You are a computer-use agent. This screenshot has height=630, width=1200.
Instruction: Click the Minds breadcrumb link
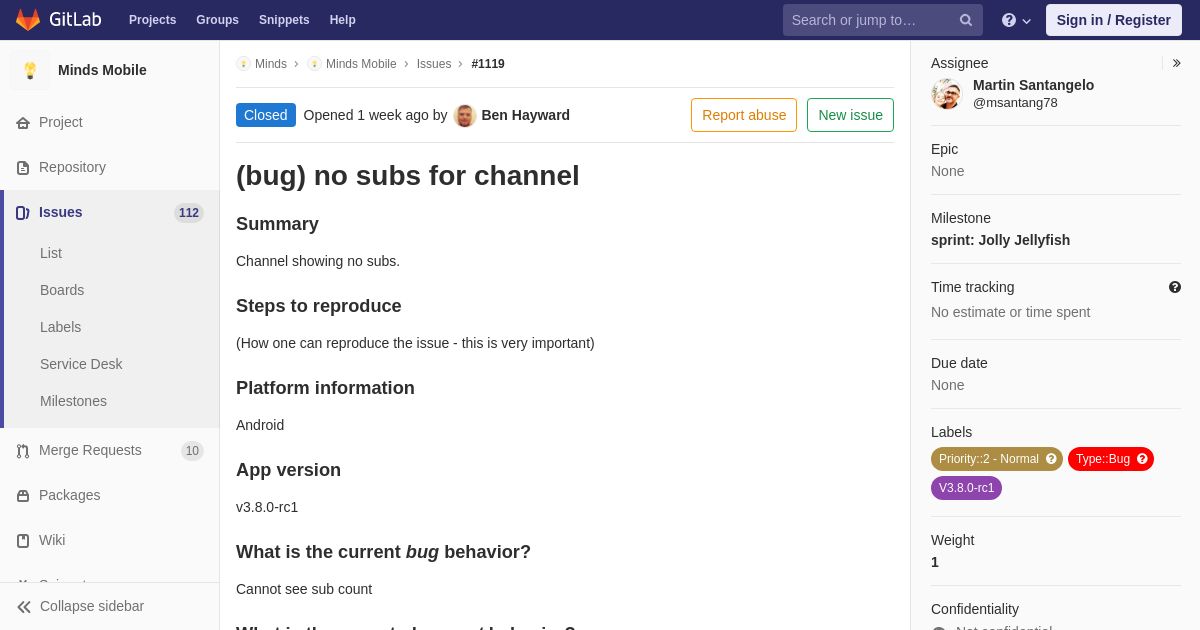tap(271, 64)
